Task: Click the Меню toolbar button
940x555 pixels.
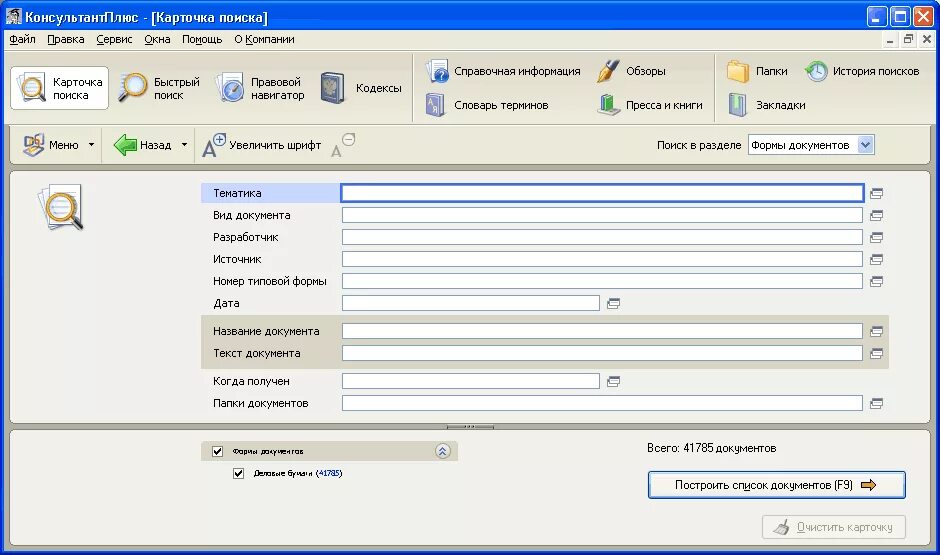Action: click(x=51, y=144)
